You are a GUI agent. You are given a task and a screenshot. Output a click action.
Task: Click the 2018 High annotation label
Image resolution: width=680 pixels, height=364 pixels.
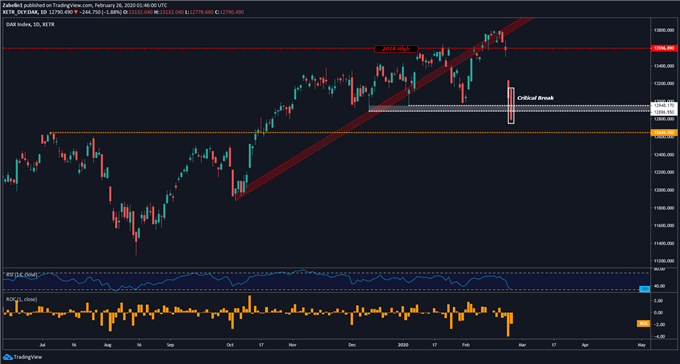[396, 49]
